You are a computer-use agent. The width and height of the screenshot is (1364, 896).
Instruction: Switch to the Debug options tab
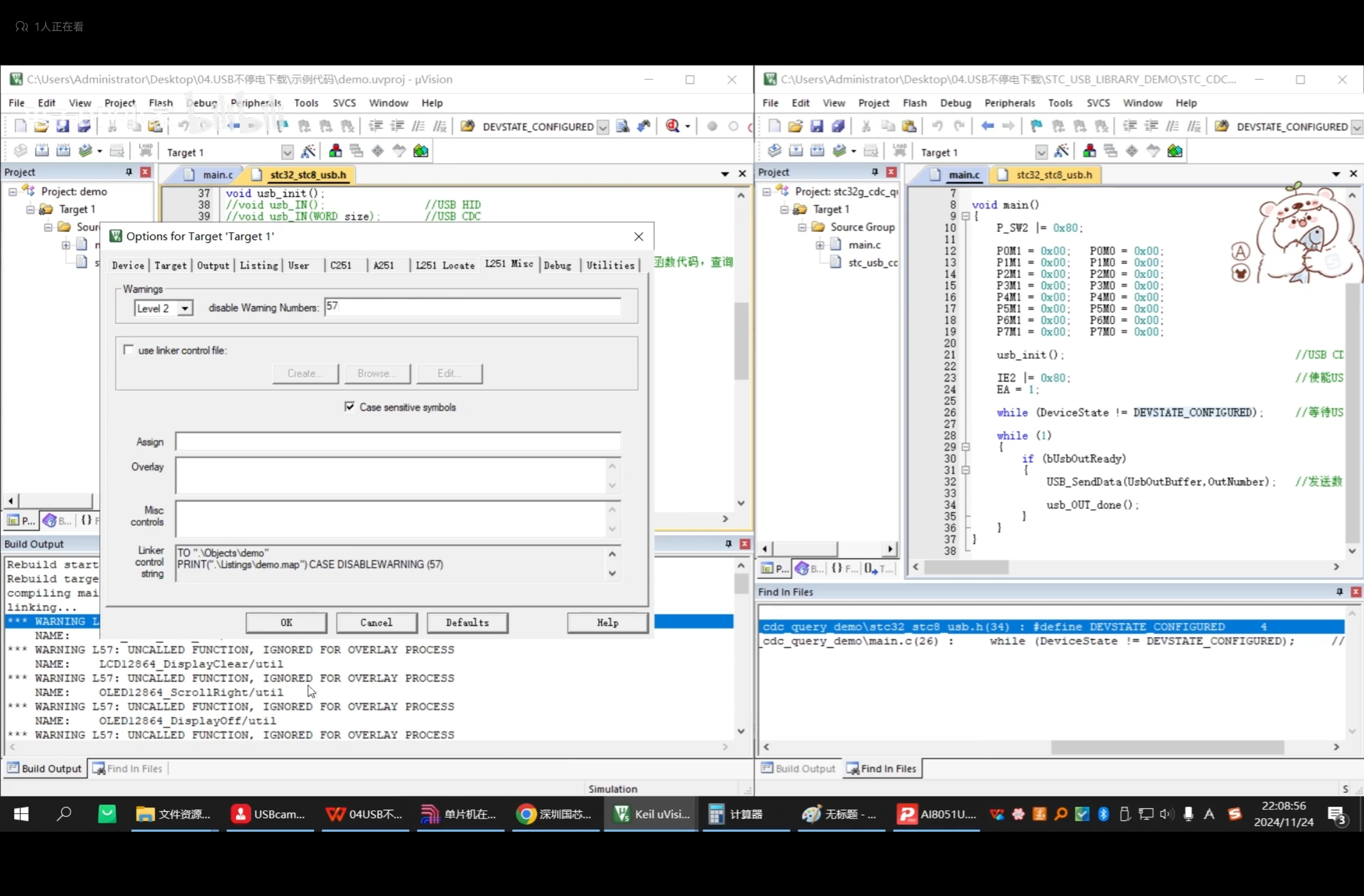[x=557, y=265]
